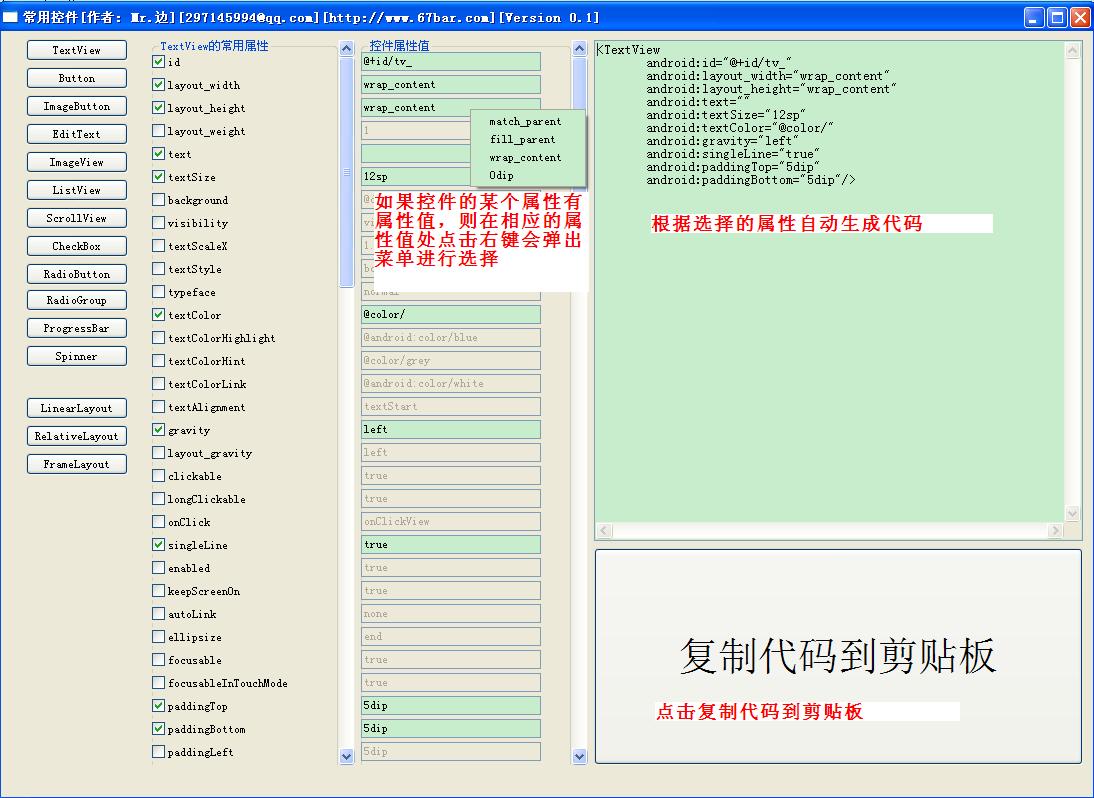Click the window title bar icon
The image size is (1094, 798).
[10, 17]
